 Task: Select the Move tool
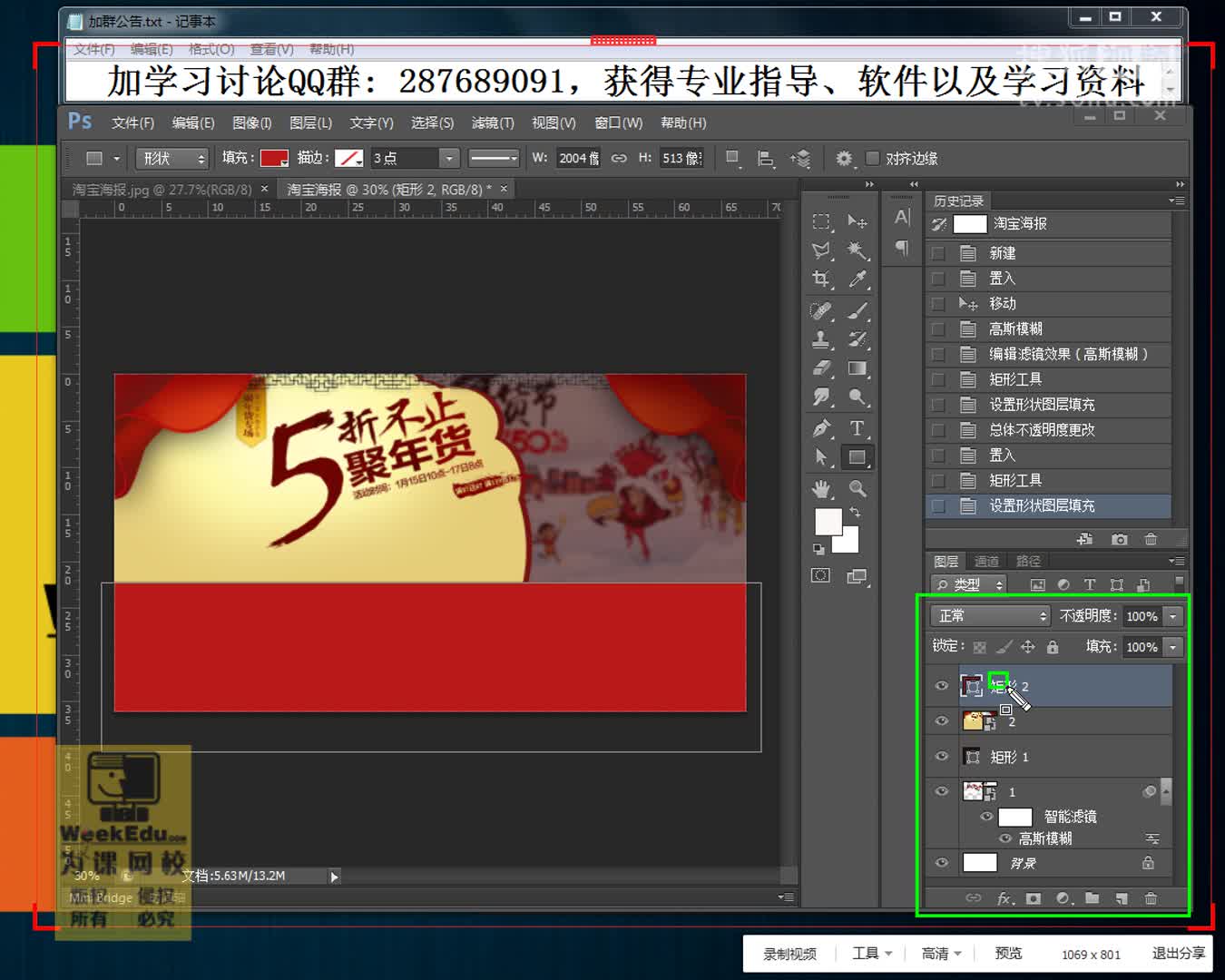click(x=857, y=221)
